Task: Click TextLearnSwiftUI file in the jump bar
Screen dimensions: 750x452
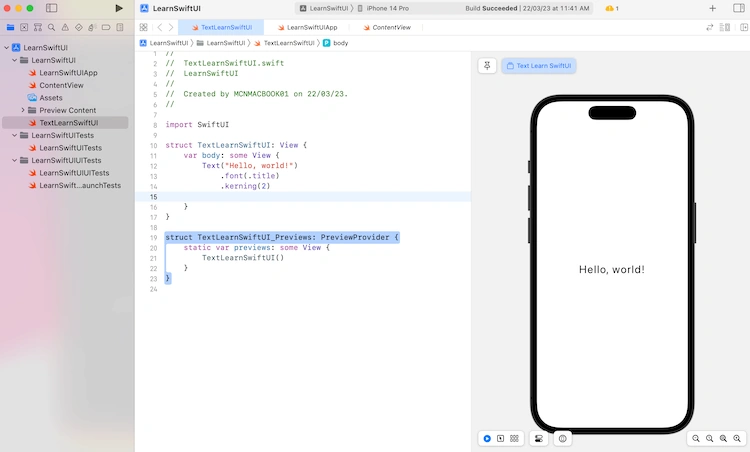Action: point(284,43)
